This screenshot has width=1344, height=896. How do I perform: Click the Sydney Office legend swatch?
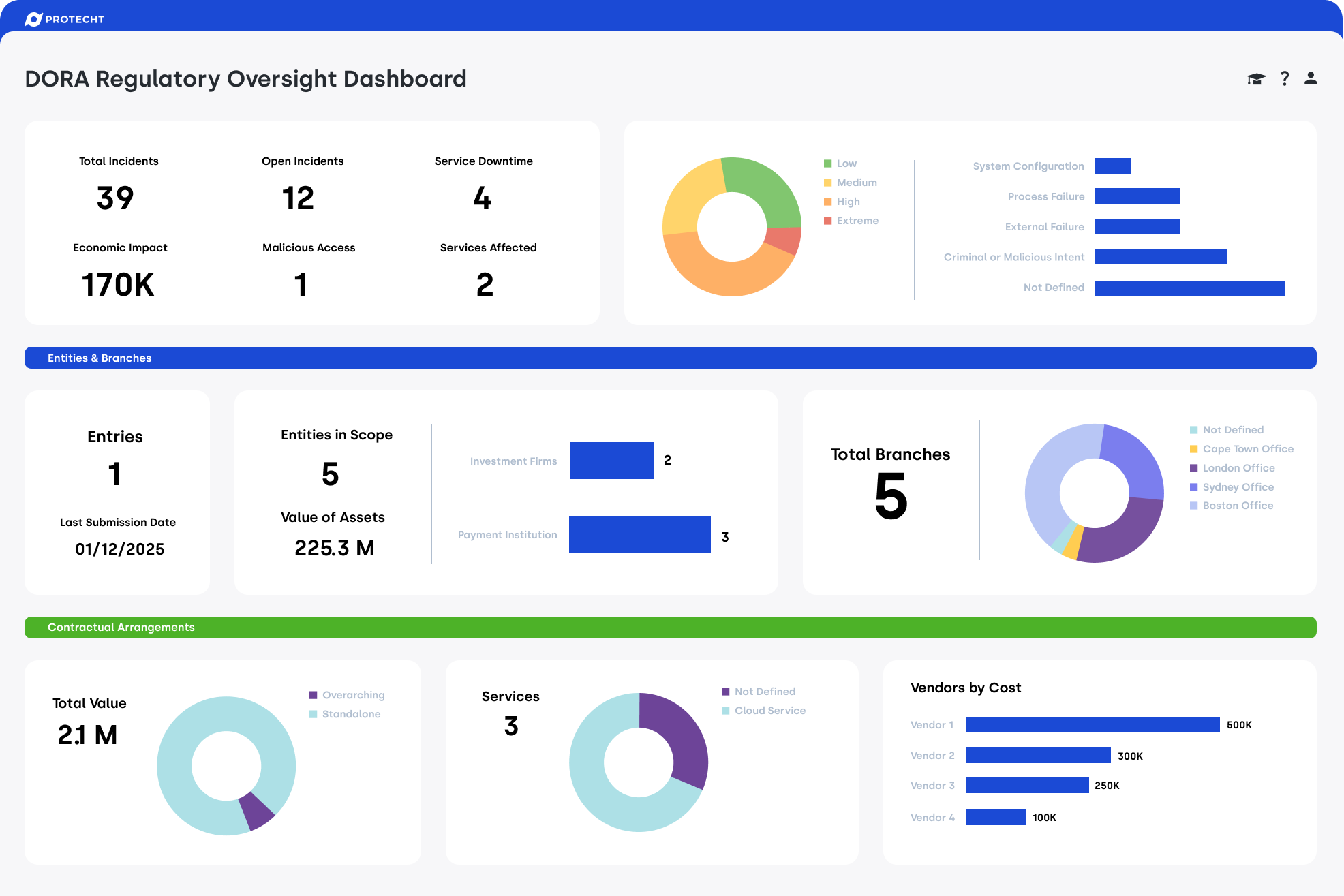[x=1194, y=487]
